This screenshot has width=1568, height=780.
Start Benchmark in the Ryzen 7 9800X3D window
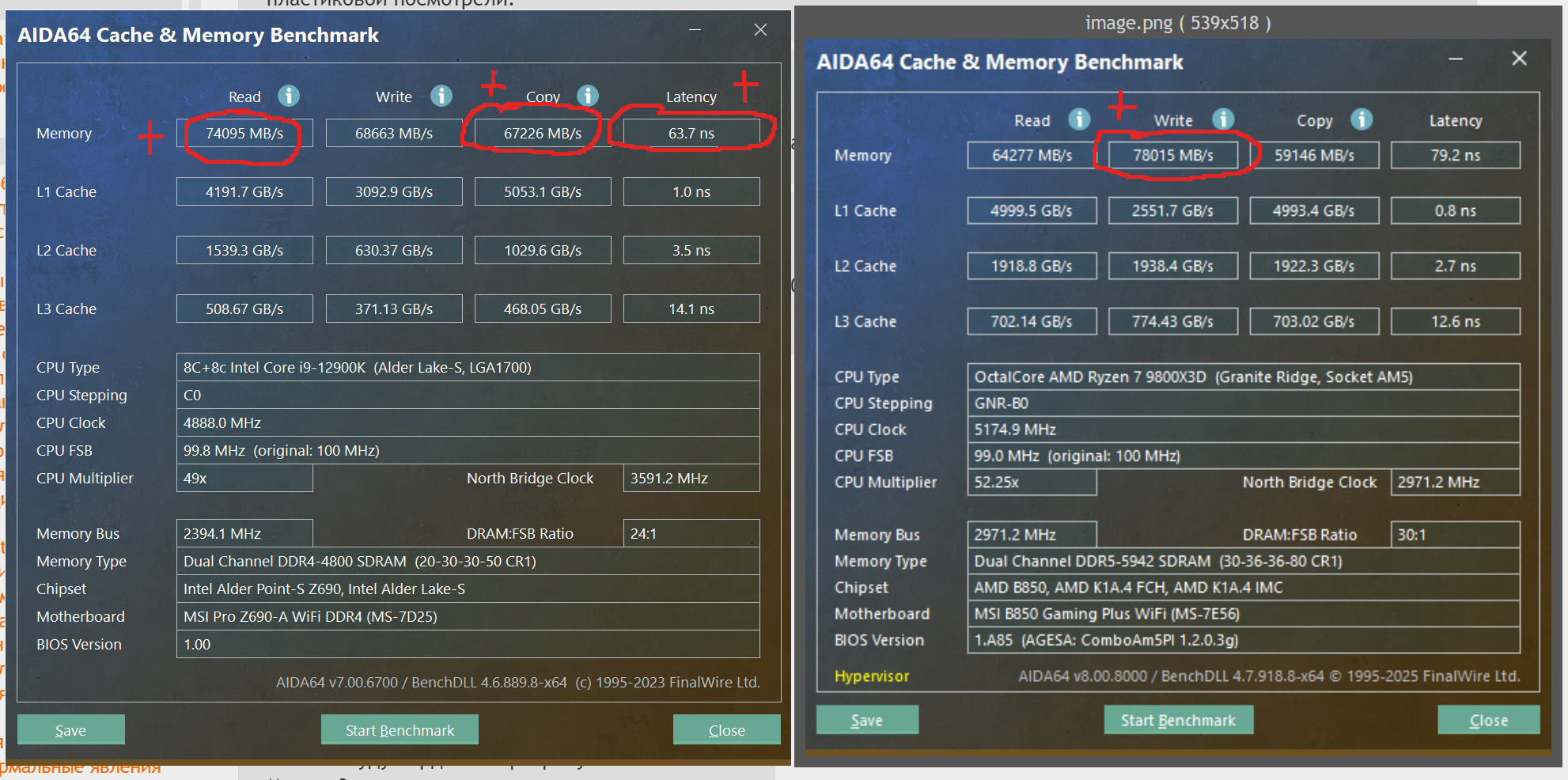1178,720
